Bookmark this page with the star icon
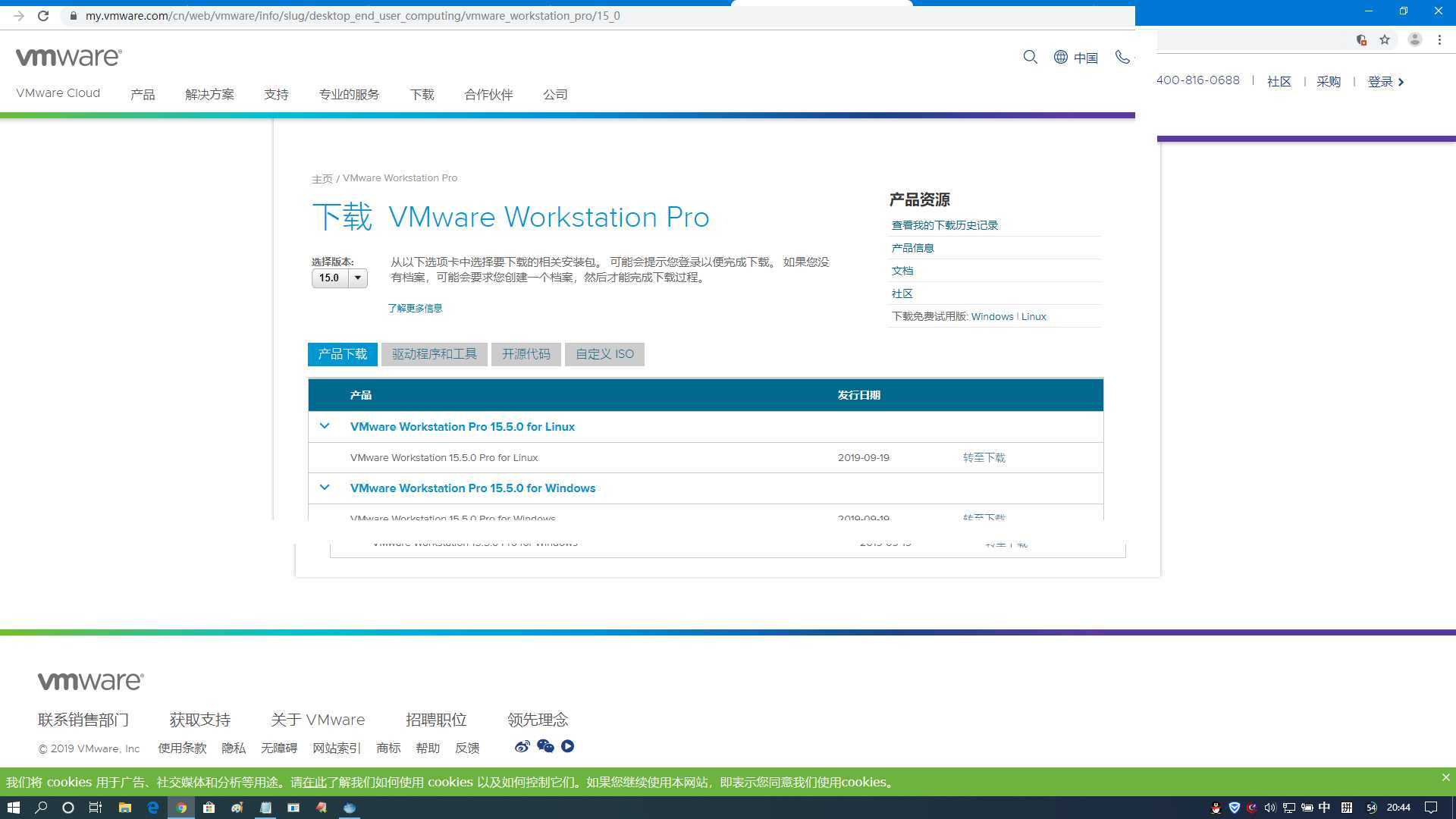 [1385, 39]
